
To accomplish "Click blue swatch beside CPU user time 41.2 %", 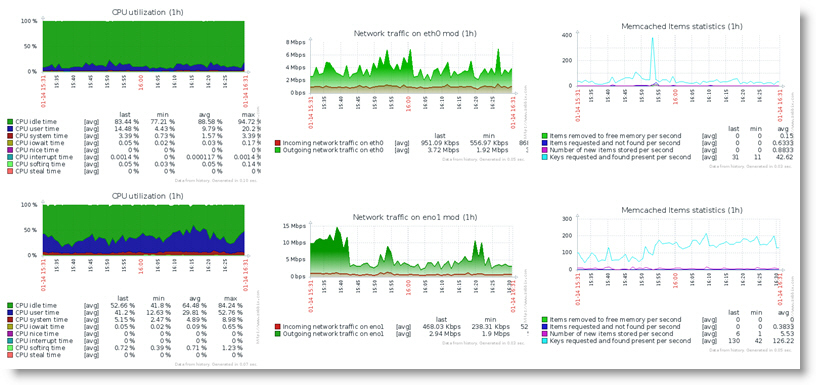I will click(10, 313).
